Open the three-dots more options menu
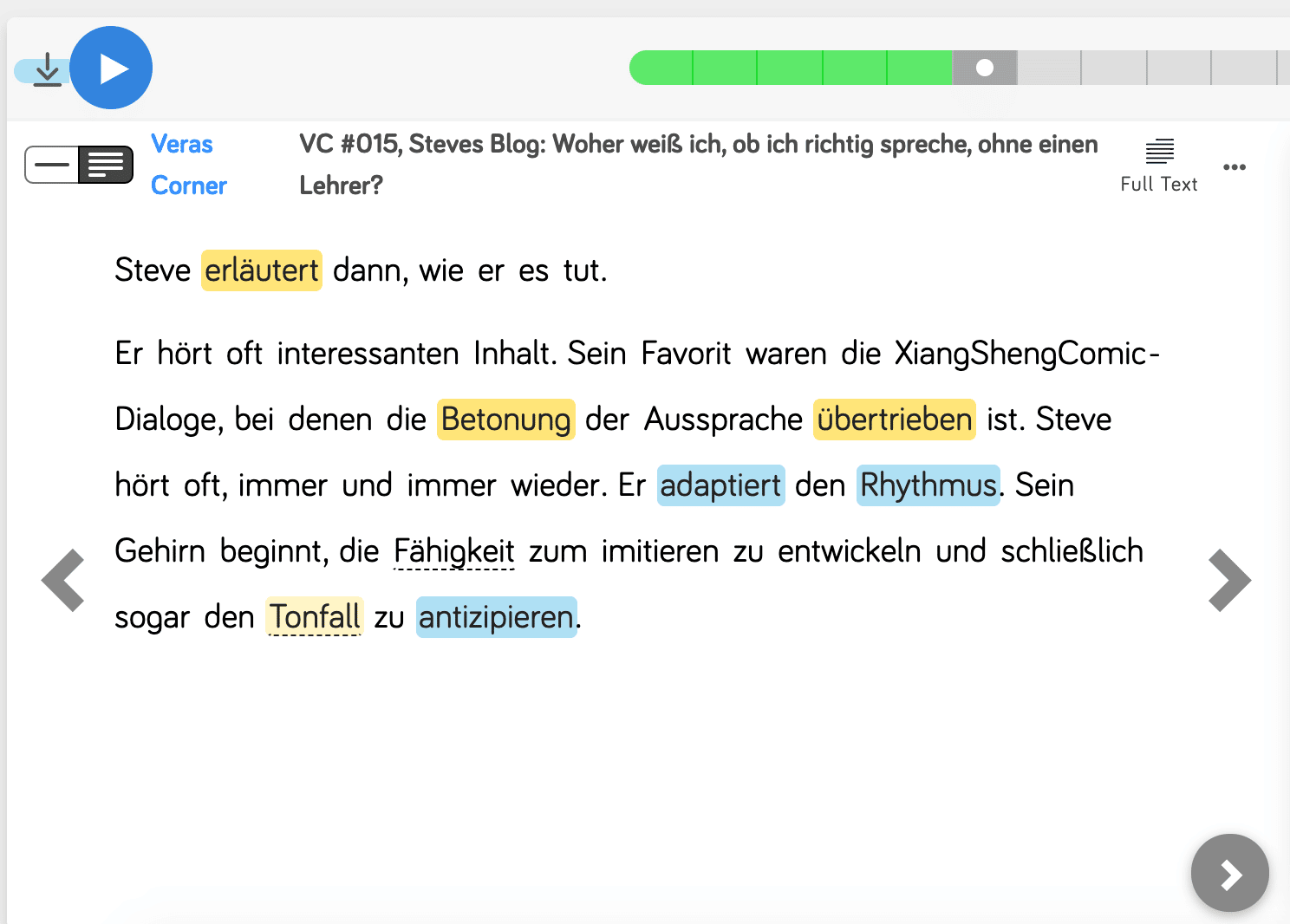1290x924 pixels. 1234,166
